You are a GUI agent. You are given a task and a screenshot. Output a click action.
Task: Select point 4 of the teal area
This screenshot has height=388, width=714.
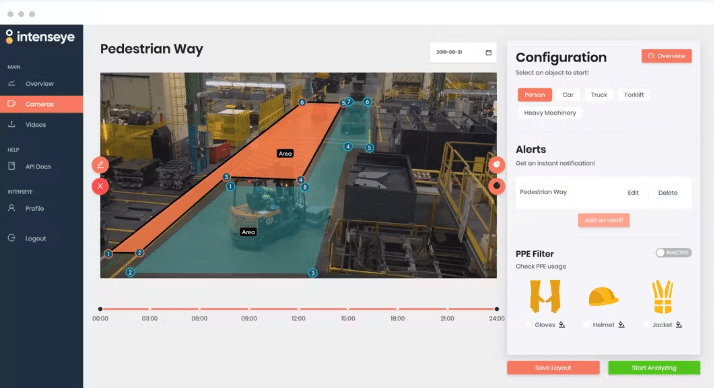[x=348, y=147]
